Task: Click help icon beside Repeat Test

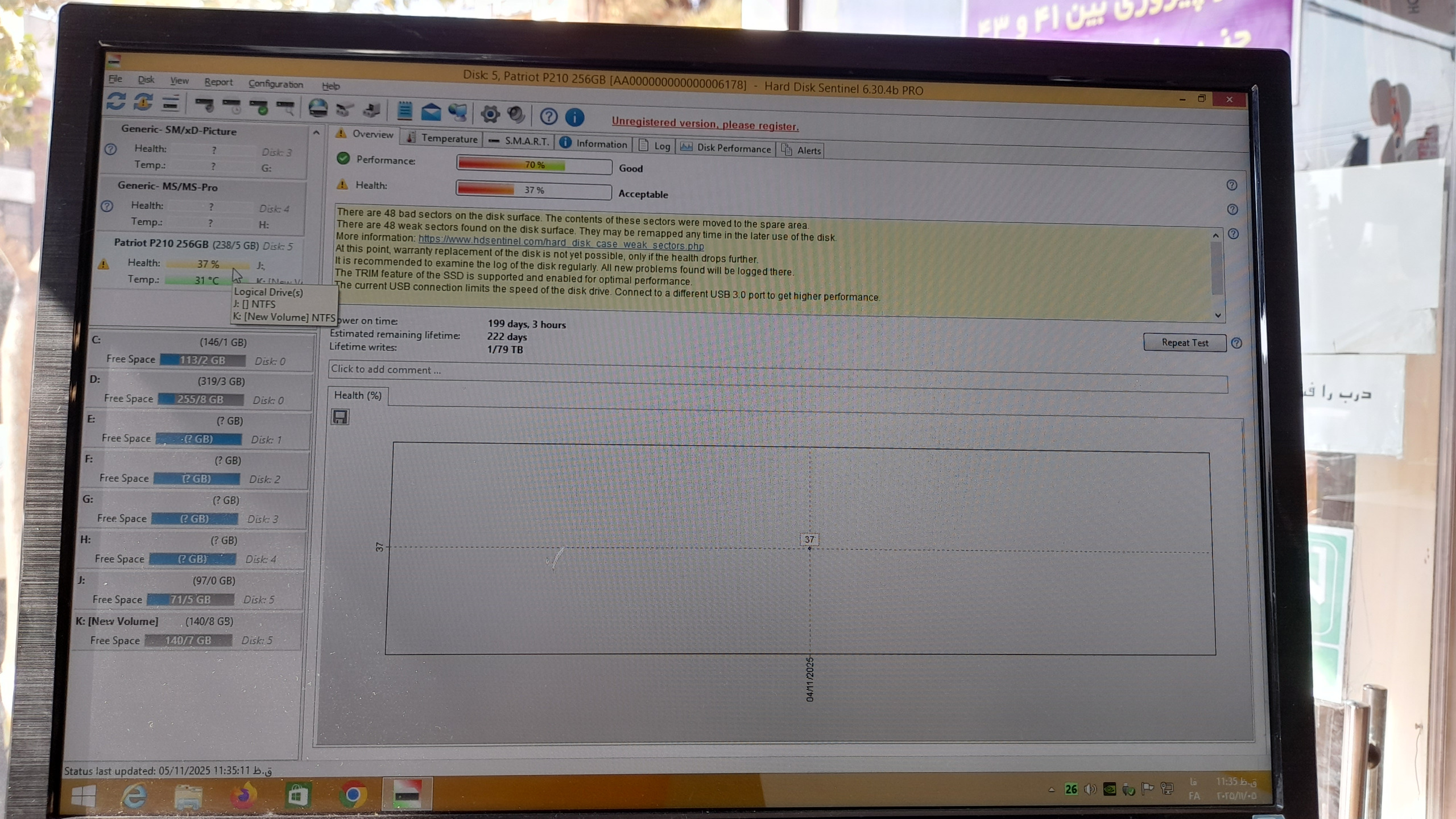Action: coord(1236,343)
